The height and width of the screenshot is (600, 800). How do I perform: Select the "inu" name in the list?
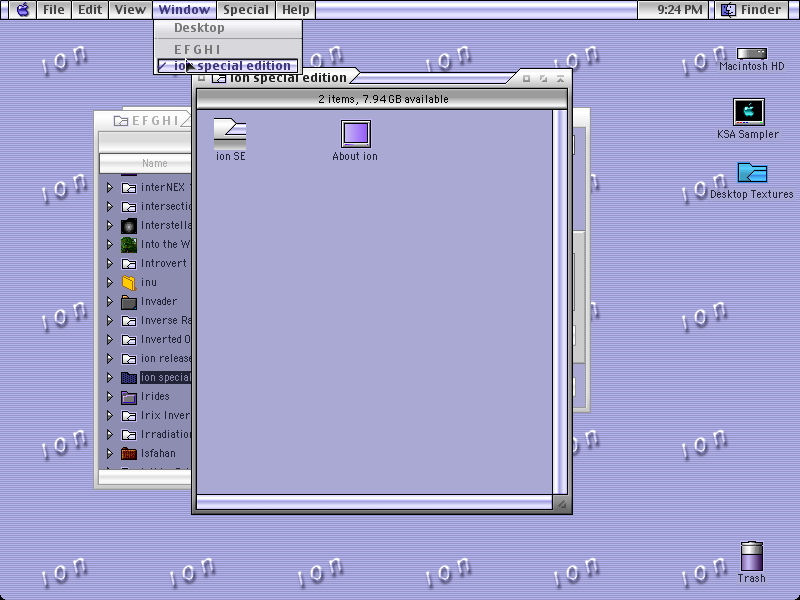click(x=148, y=283)
